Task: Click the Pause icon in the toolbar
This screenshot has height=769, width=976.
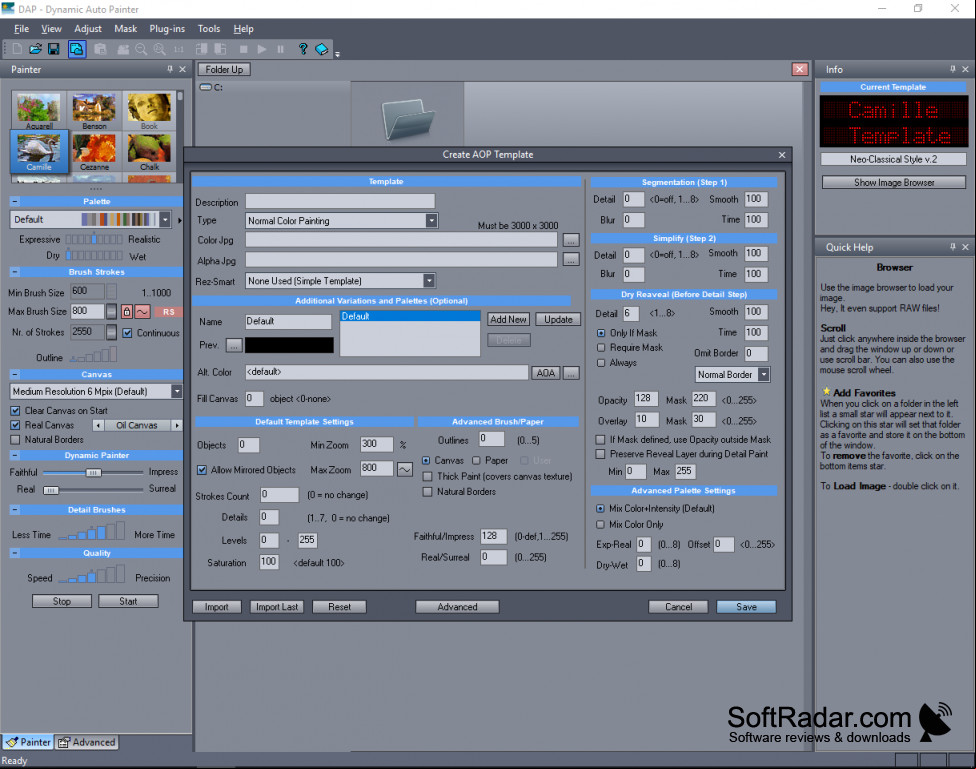Action: [281, 49]
